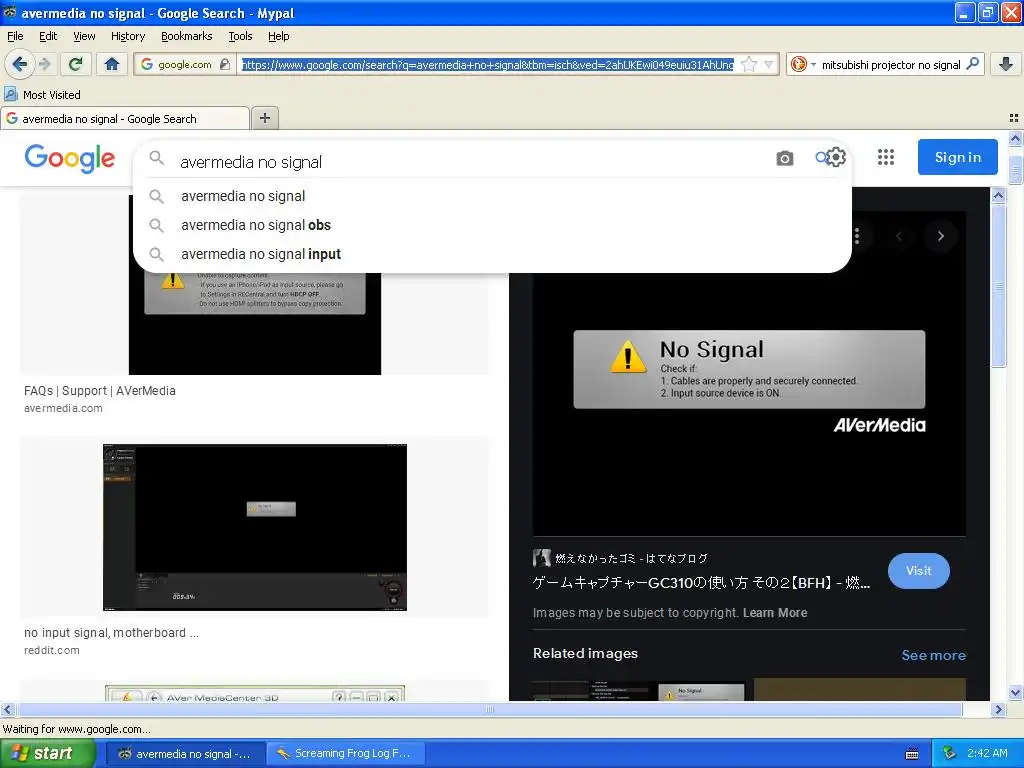This screenshot has width=1024, height=768.
Task: Open FAQs Support AVerMedia result thumbnail
Action: click(255, 323)
